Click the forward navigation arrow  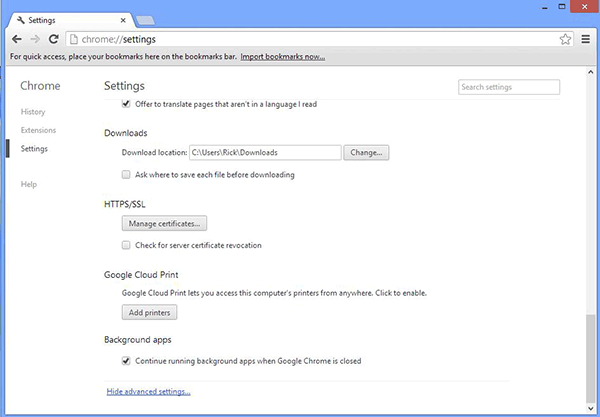pyautogui.click(x=35, y=39)
